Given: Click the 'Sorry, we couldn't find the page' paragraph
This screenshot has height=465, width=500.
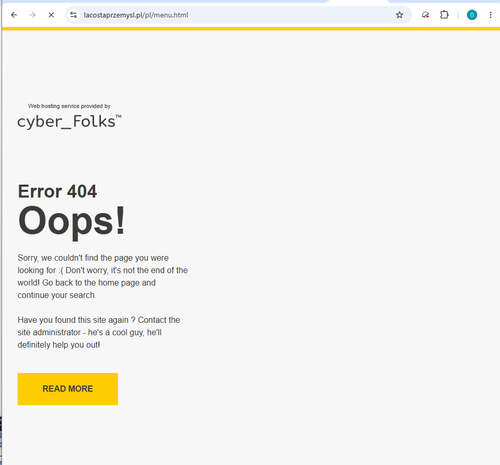Looking at the screenshot, I should point(103,276).
